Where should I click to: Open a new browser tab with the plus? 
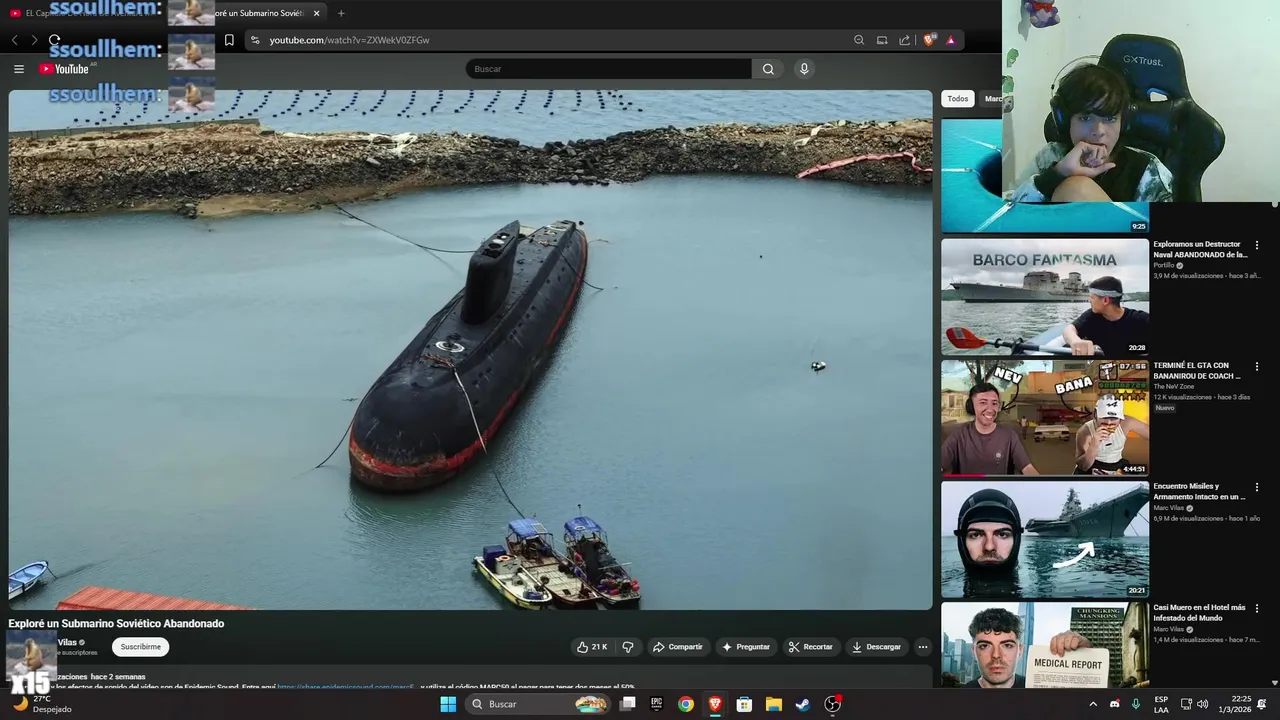point(341,13)
